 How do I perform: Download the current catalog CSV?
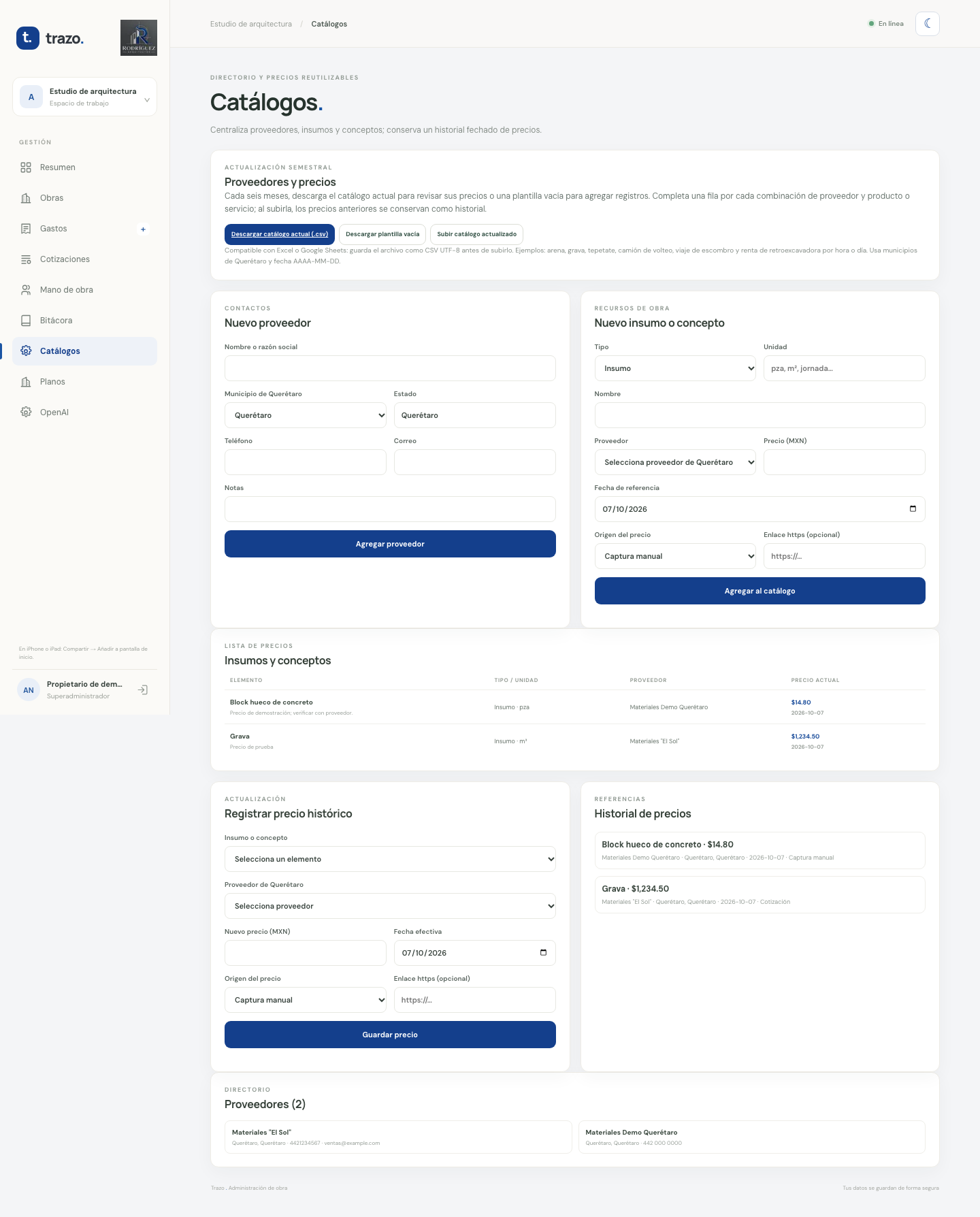[280, 234]
